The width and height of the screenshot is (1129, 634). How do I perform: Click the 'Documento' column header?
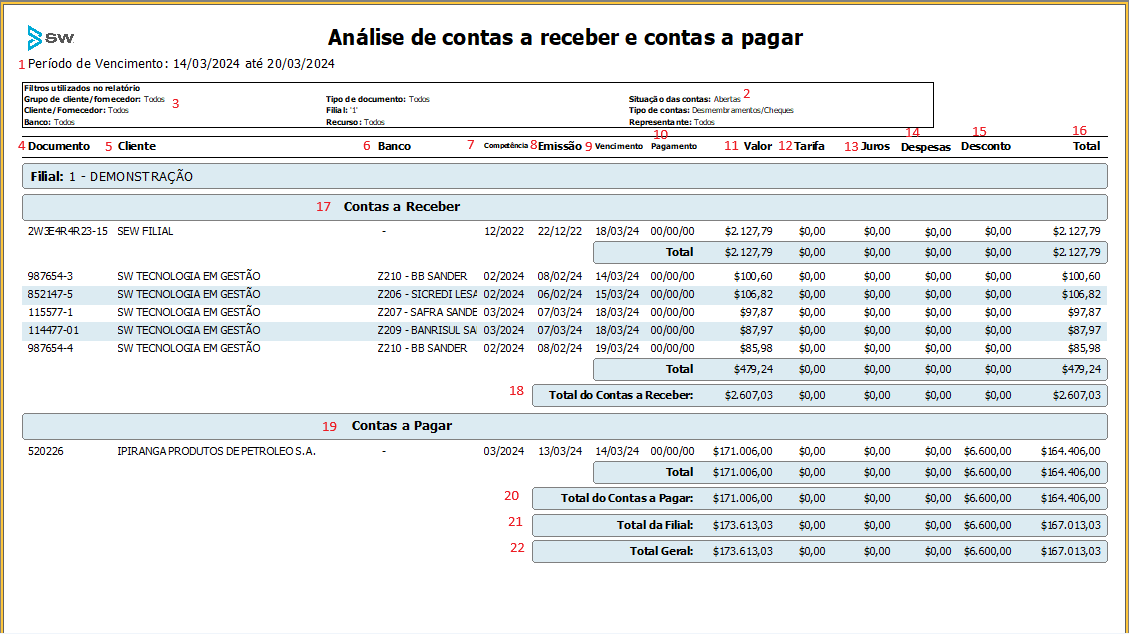(59, 146)
